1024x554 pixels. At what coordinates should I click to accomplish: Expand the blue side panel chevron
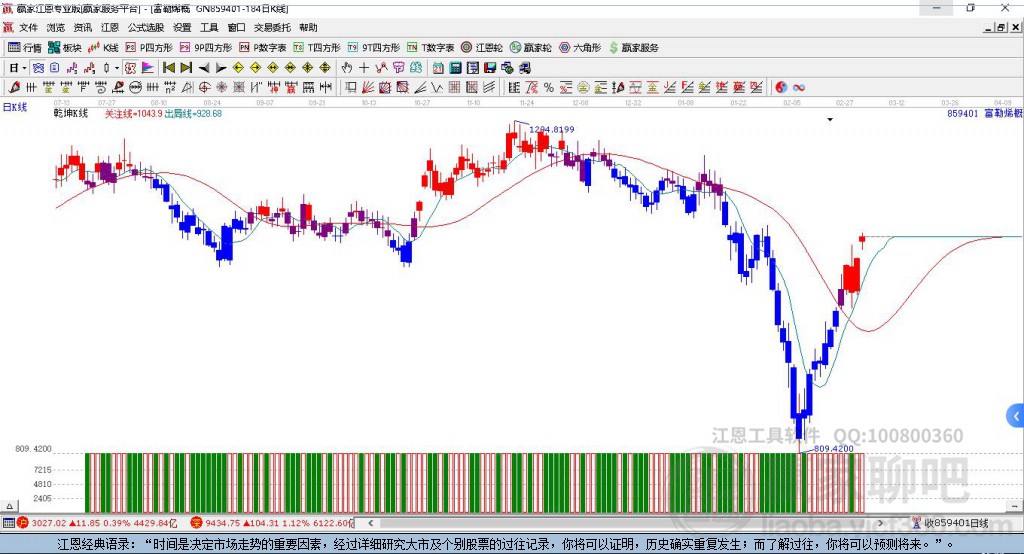pyautogui.click(x=1016, y=416)
